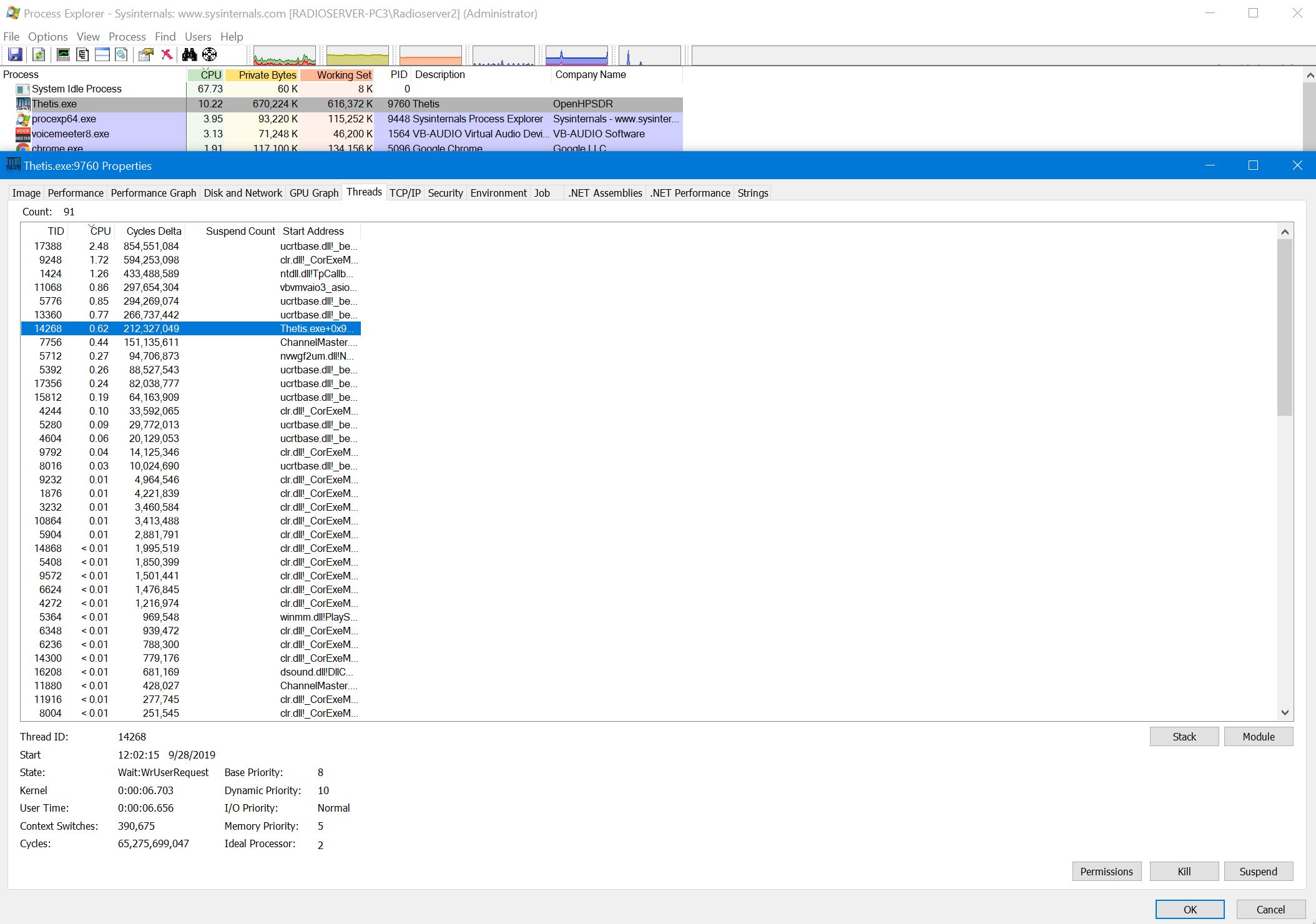Switch to the Strings tab
Viewport: 1316px width, 924px height.
[x=753, y=193]
